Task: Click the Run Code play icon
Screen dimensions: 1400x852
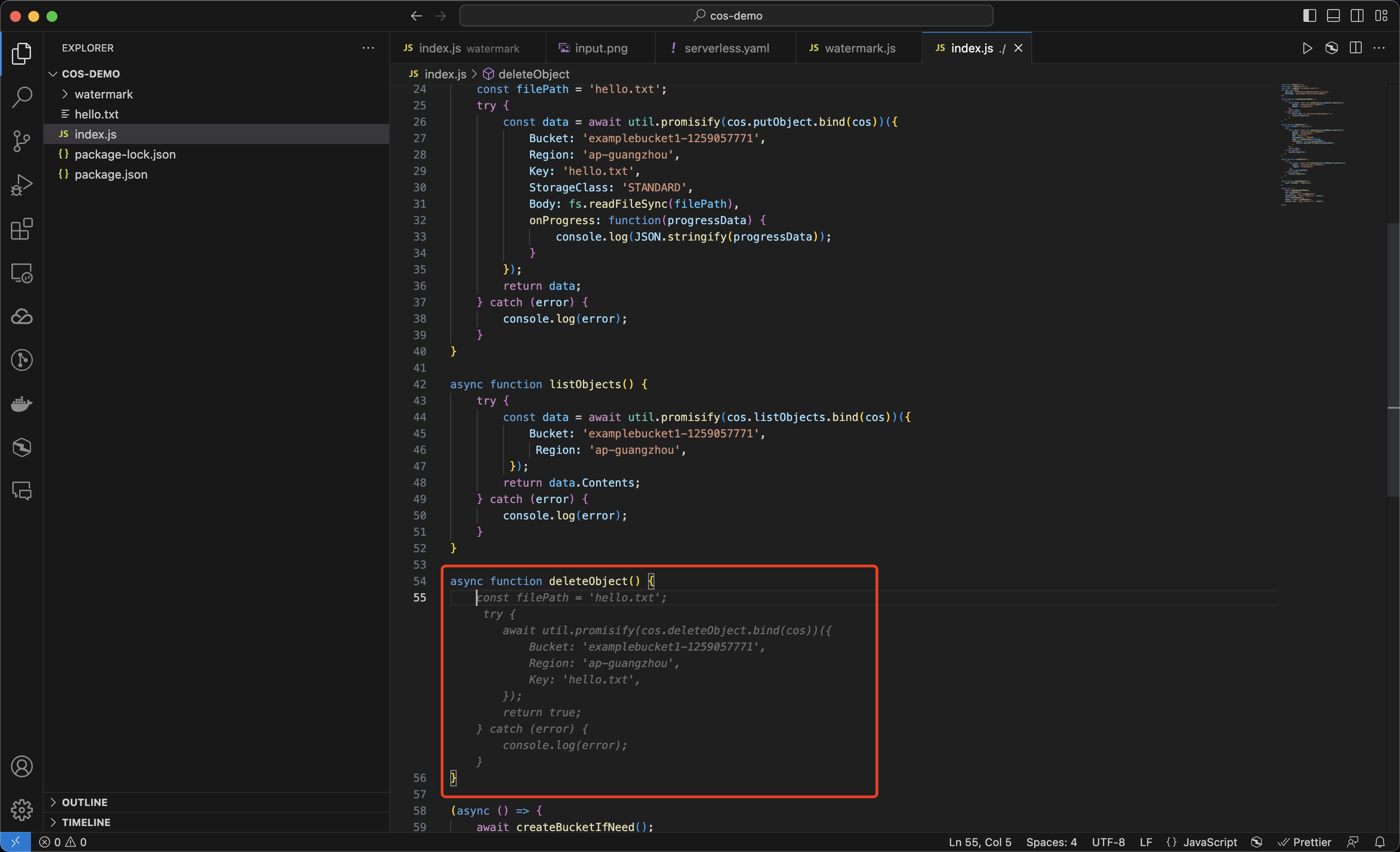Action: [x=1307, y=48]
